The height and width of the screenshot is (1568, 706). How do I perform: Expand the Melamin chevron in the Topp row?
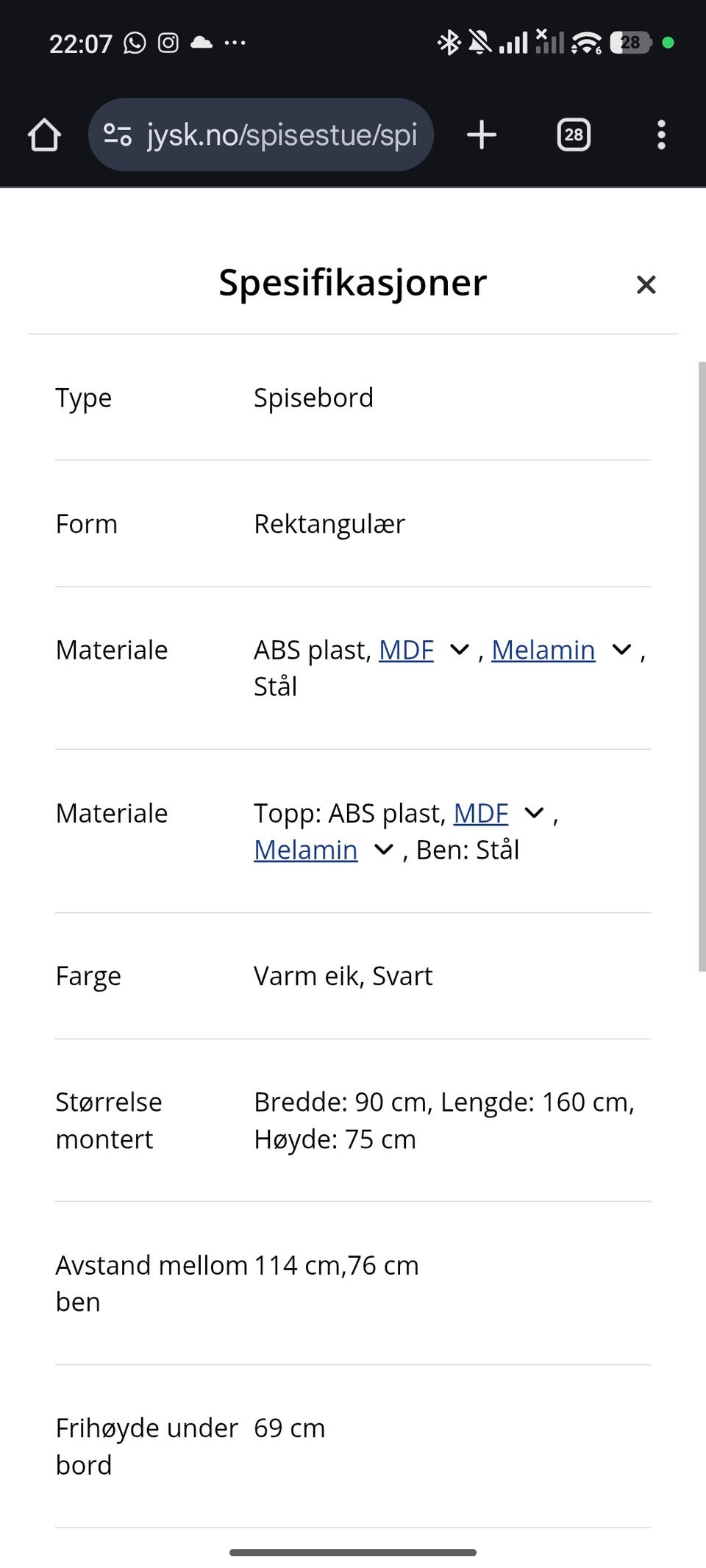382,850
